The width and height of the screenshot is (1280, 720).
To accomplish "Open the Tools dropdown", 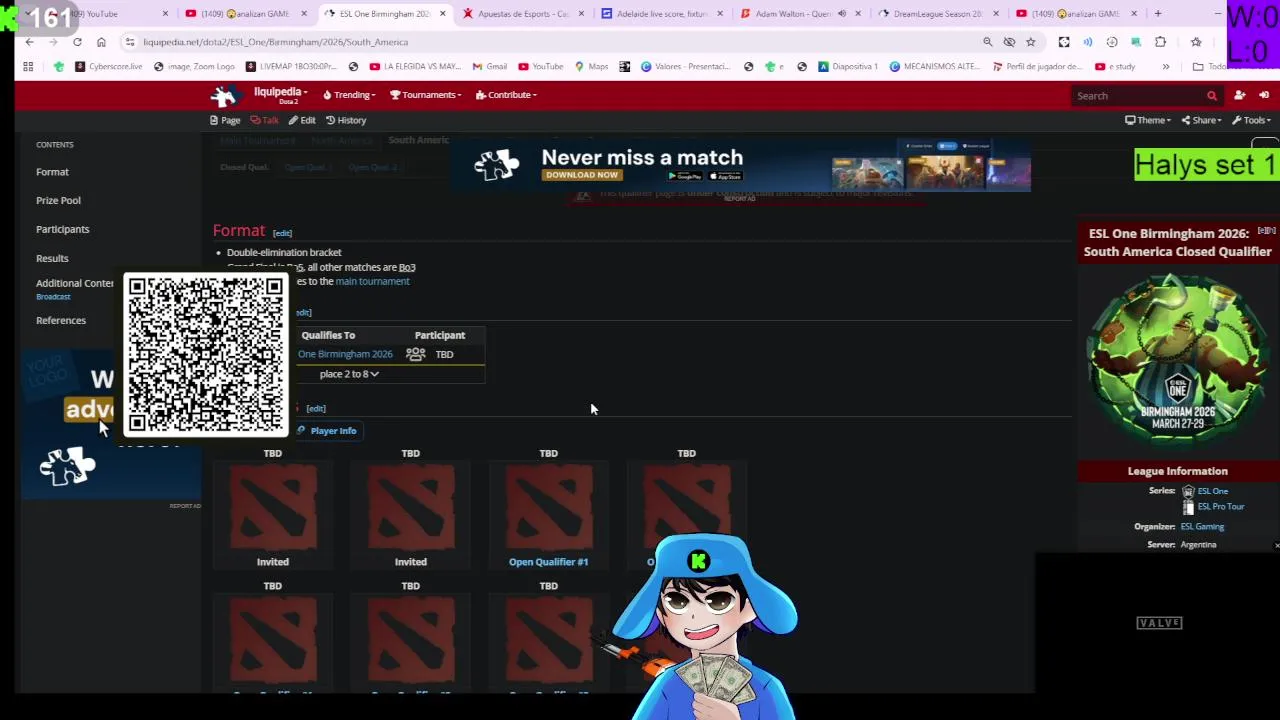I will pos(1251,120).
